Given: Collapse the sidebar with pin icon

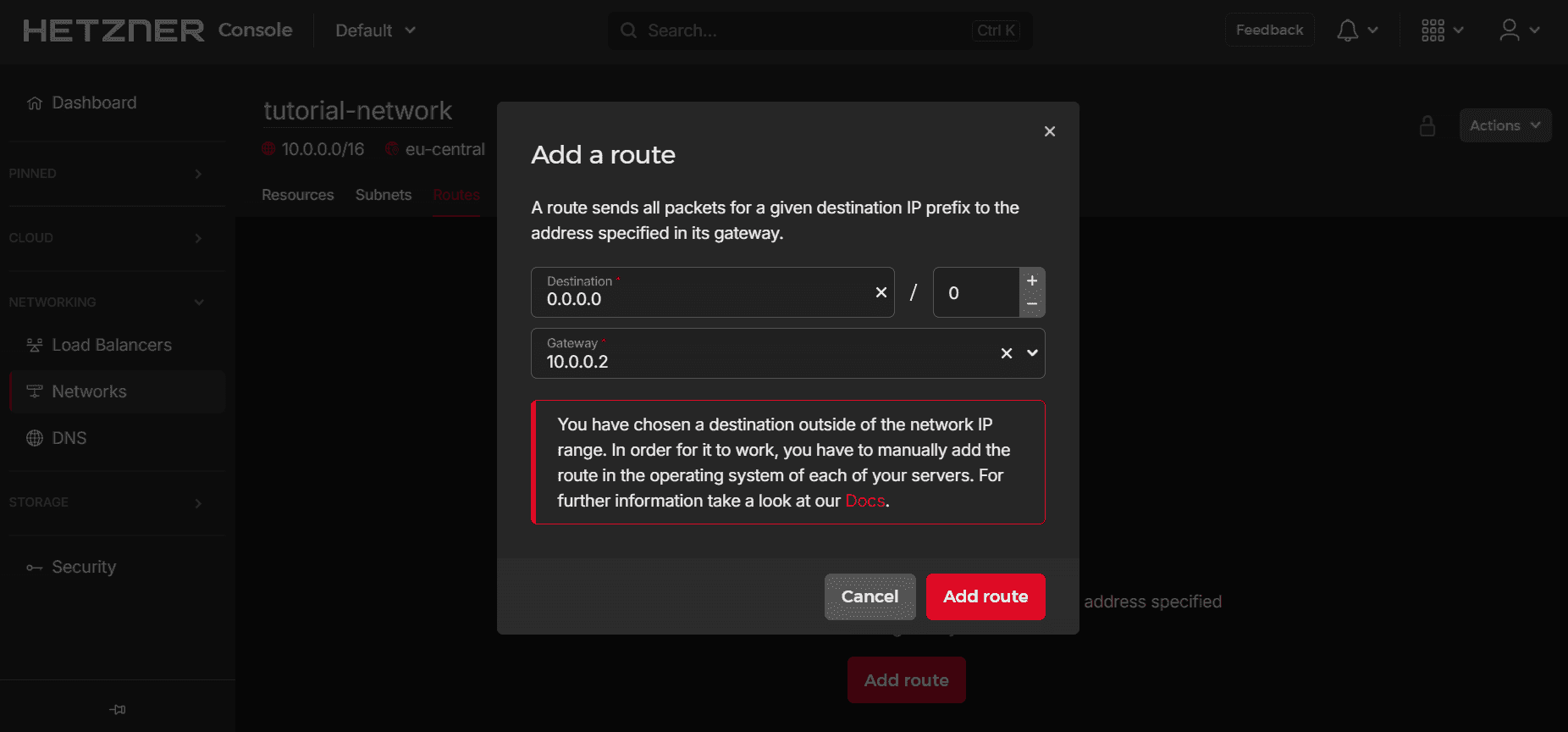Looking at the screenshot, I should (x=118, y=709).
